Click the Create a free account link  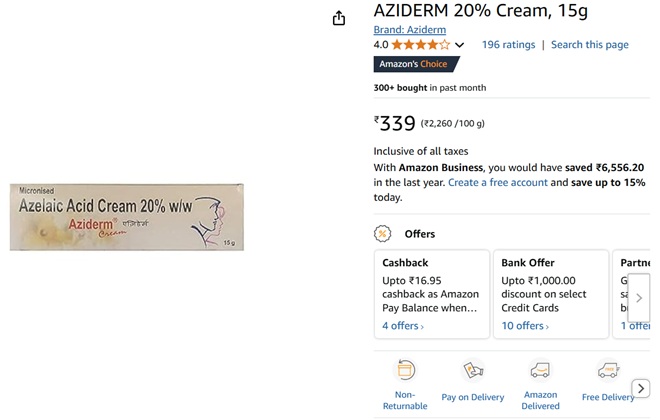498,183
